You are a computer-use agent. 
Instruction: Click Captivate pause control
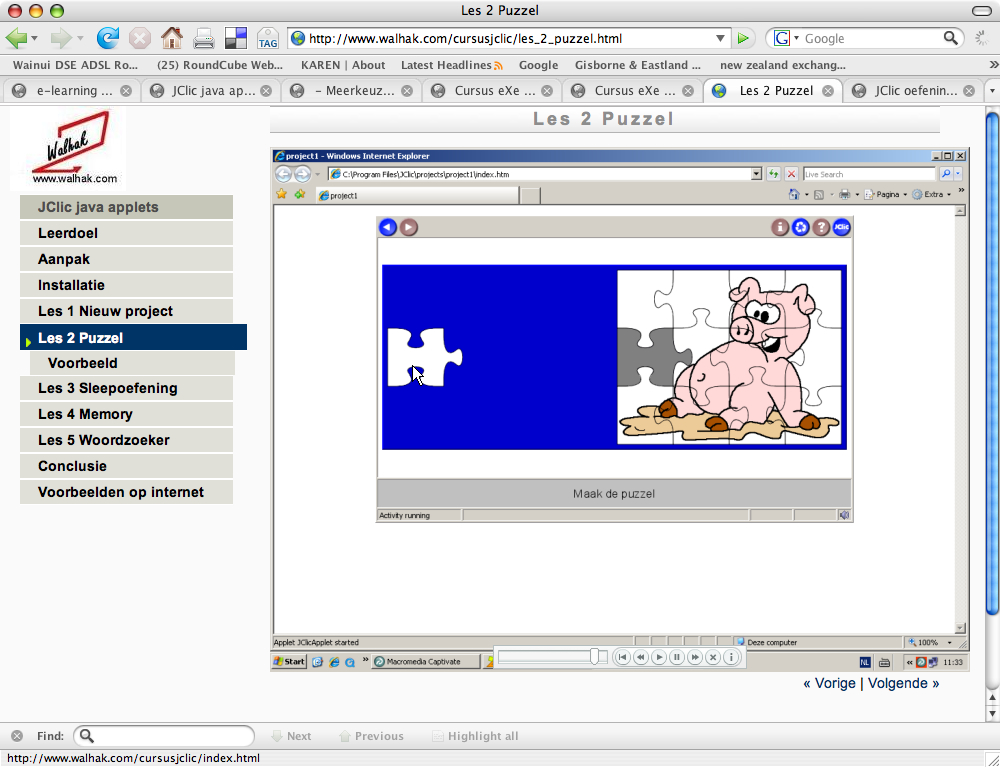(x=677, y=657)
